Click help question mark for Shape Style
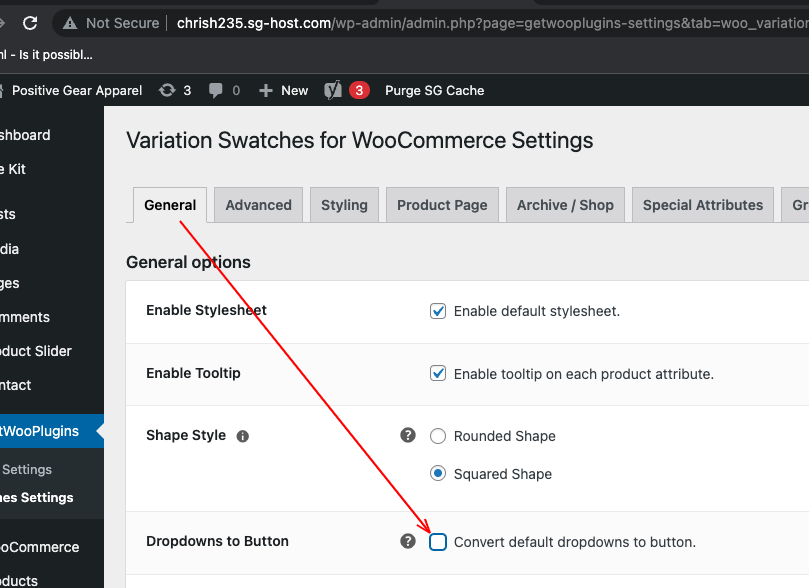The height and width of the screenshot is (588, 809). tap(408, 435)
